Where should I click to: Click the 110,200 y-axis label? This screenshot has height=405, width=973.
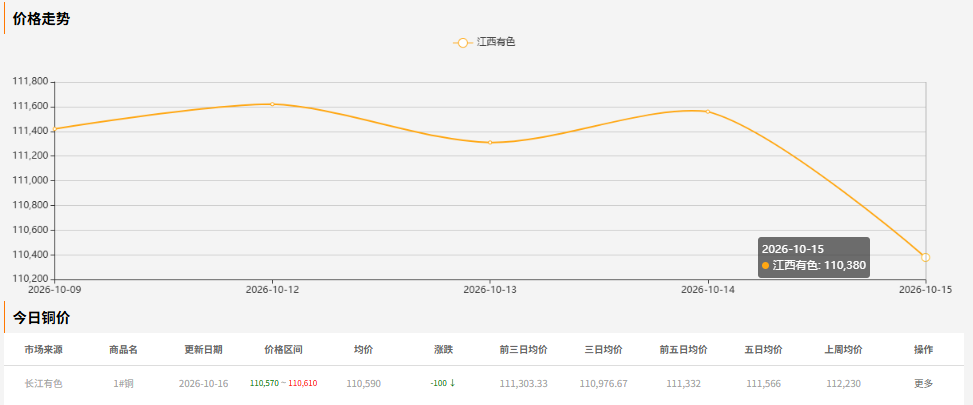click(30, 279)
